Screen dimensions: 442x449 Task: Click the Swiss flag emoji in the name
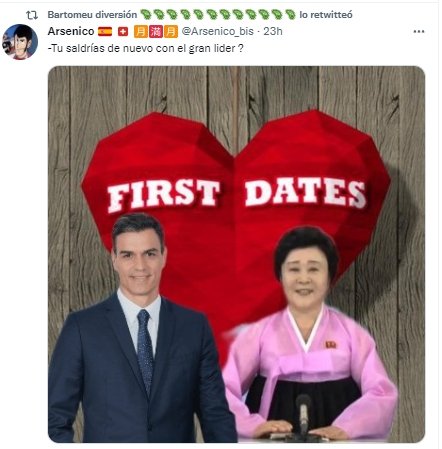[x=123, y=31]
